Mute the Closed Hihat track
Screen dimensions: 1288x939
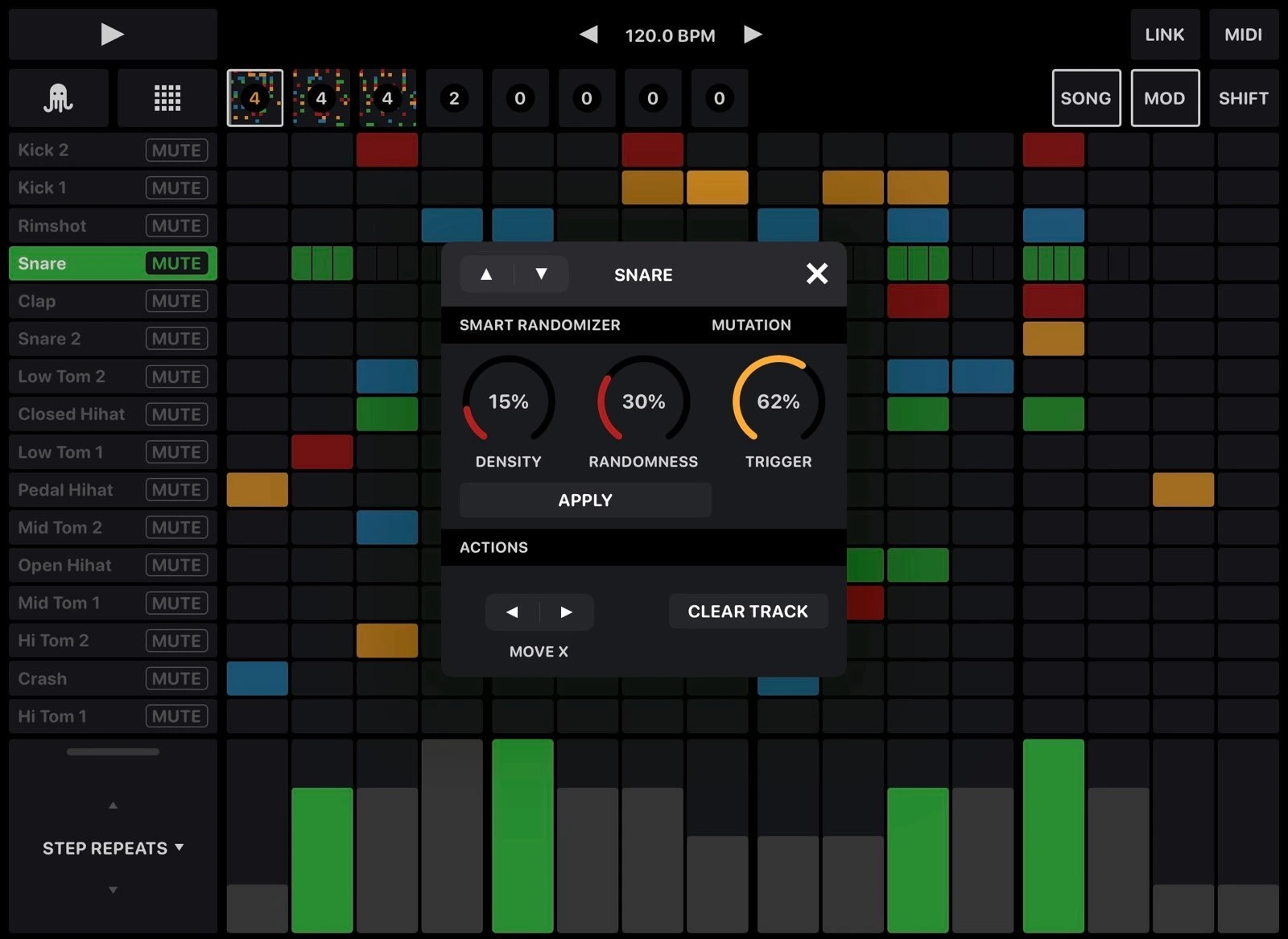[176, 414]
